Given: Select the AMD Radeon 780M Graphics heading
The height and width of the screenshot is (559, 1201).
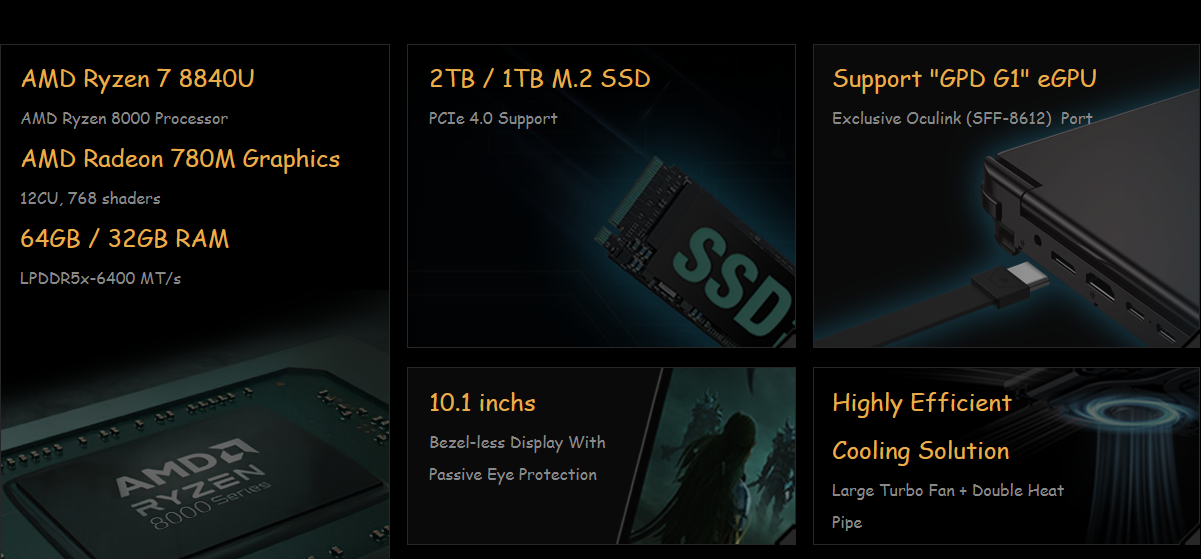Looking at the screenshot, I should [181, 158].
